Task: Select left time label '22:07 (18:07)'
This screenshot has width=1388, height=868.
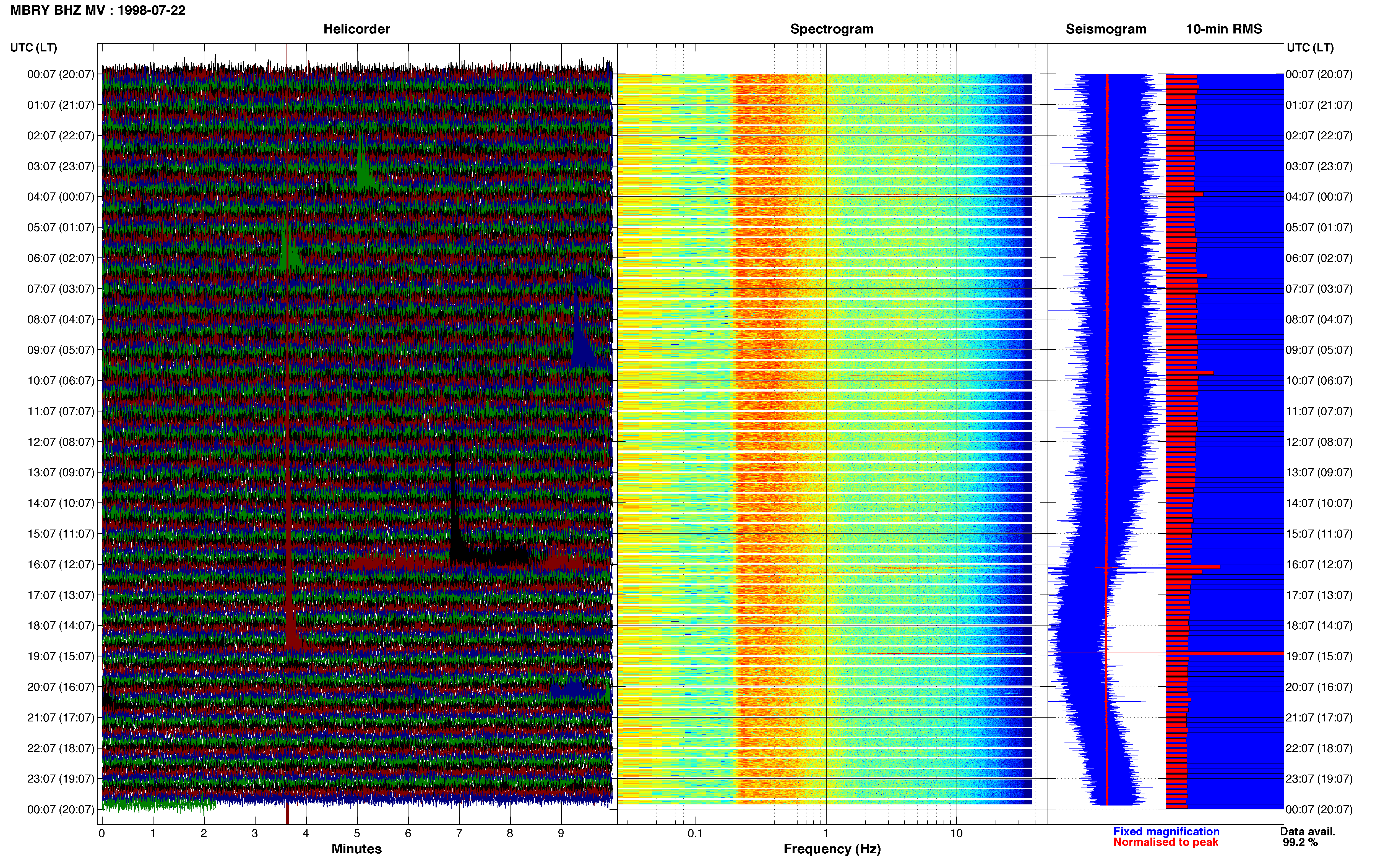Action: [61, 748]
